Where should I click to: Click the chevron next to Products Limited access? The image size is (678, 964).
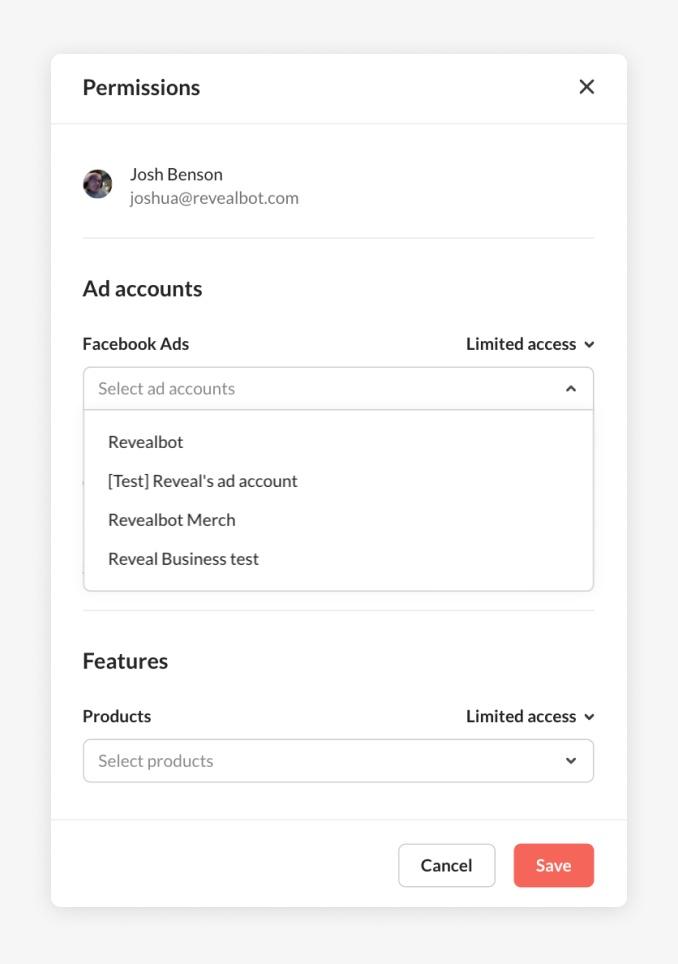[589, 717]
